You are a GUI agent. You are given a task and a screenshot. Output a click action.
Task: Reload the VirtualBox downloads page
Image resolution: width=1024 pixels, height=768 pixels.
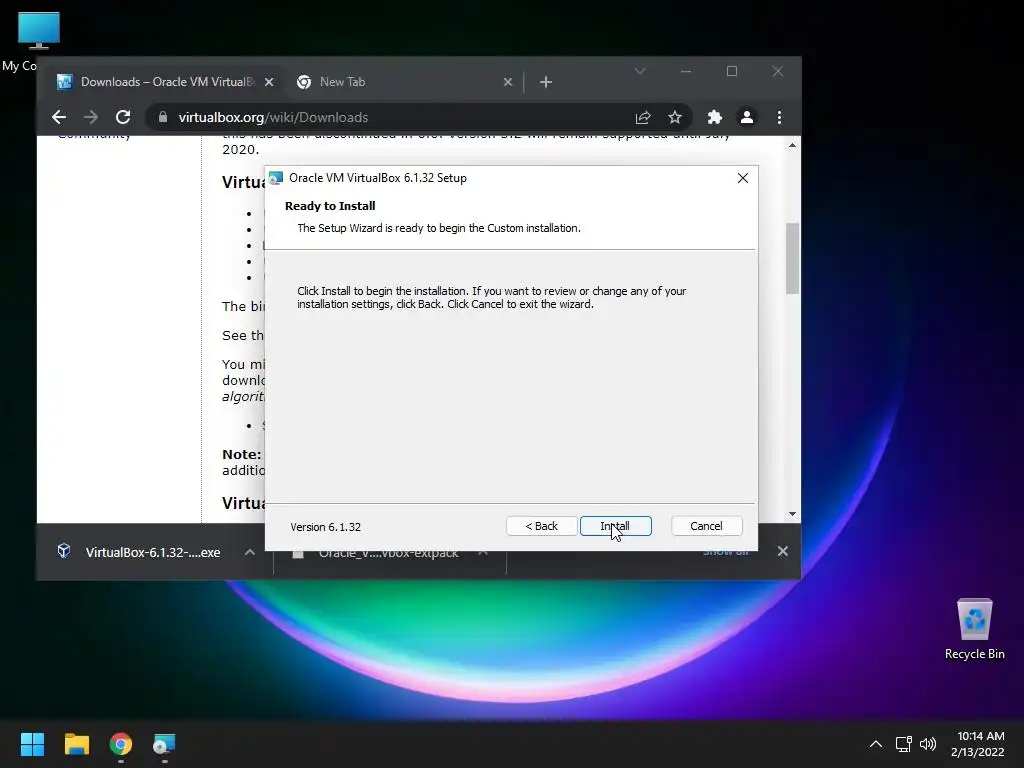pyautogui.click(x=123, y=118)
